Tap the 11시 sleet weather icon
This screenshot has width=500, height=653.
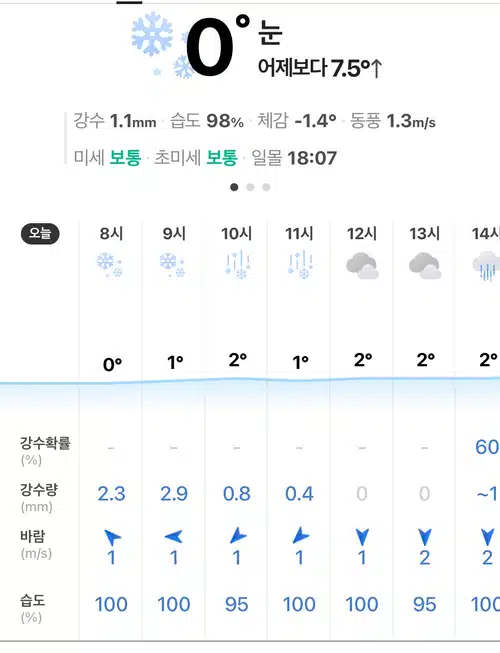pos(300,264)
